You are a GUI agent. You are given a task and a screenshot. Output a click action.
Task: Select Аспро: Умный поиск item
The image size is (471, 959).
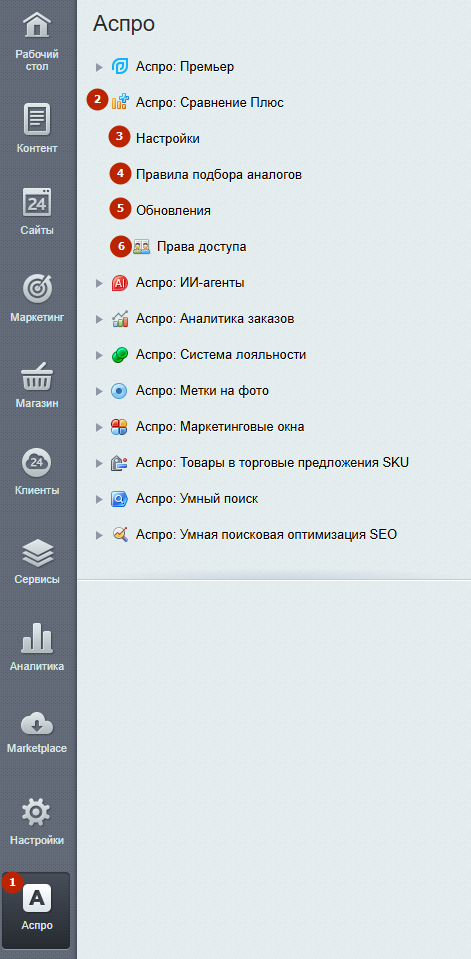point(197,499)
